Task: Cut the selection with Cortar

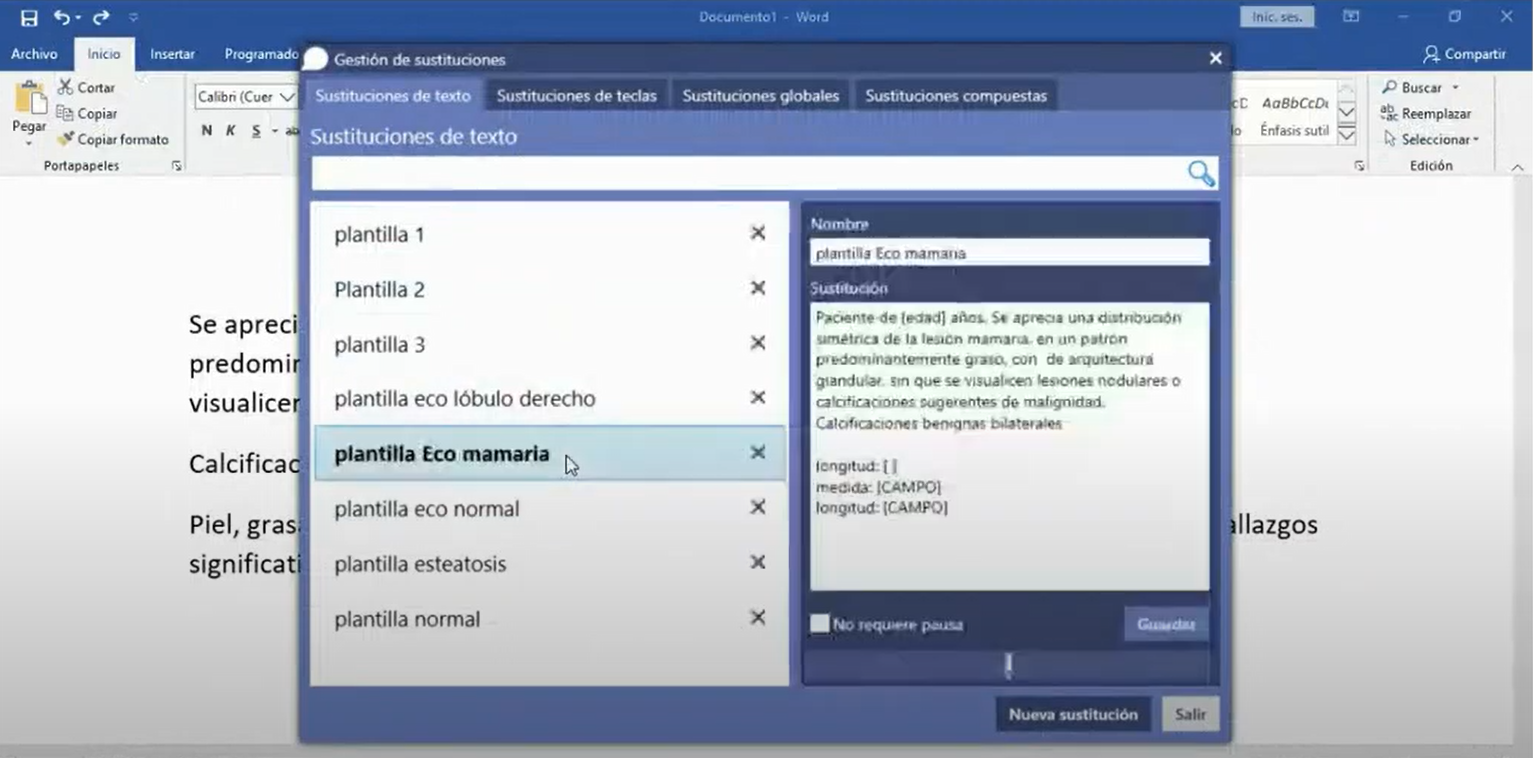Action: [x=86, y=87]
